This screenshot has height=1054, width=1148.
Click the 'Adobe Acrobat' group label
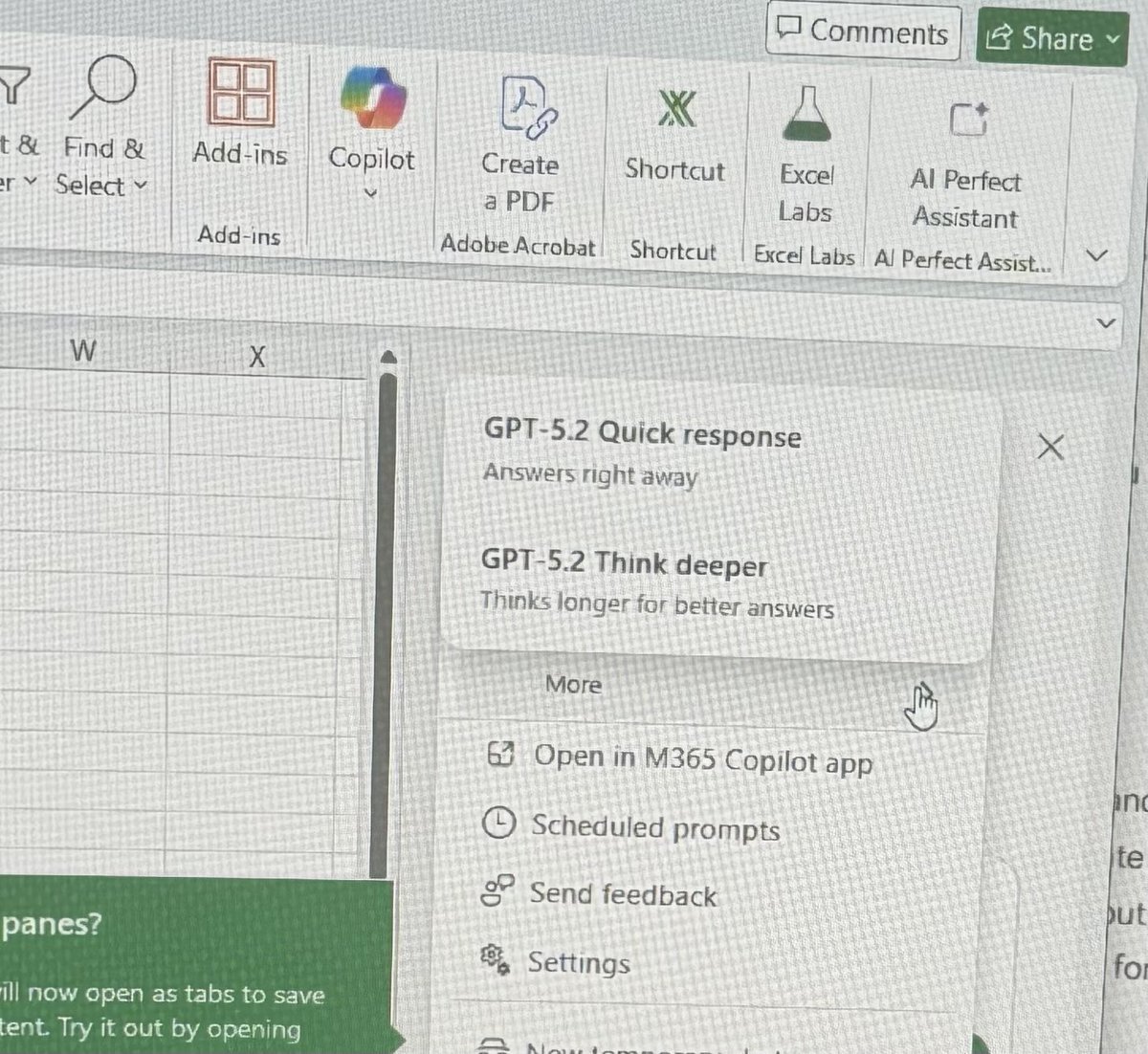pos(518,245)
